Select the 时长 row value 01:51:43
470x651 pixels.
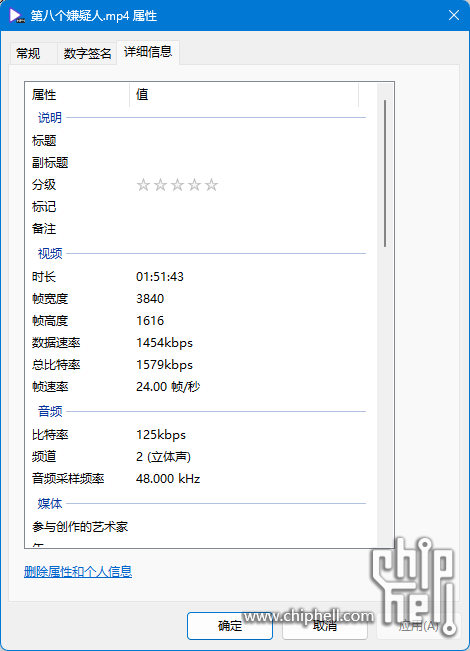160,277
